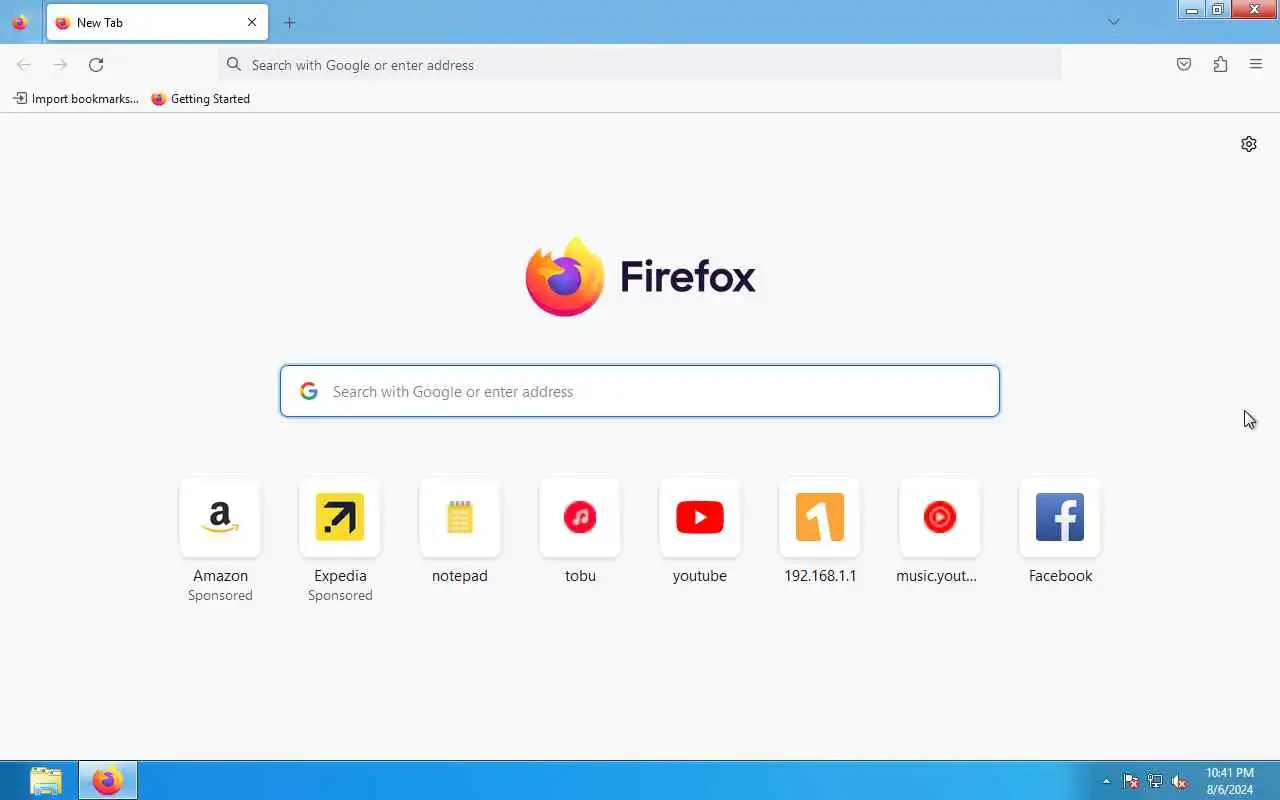1280x800 pixels.
Task: Open the new tab personalize gear
Action: coord(1249,144)
